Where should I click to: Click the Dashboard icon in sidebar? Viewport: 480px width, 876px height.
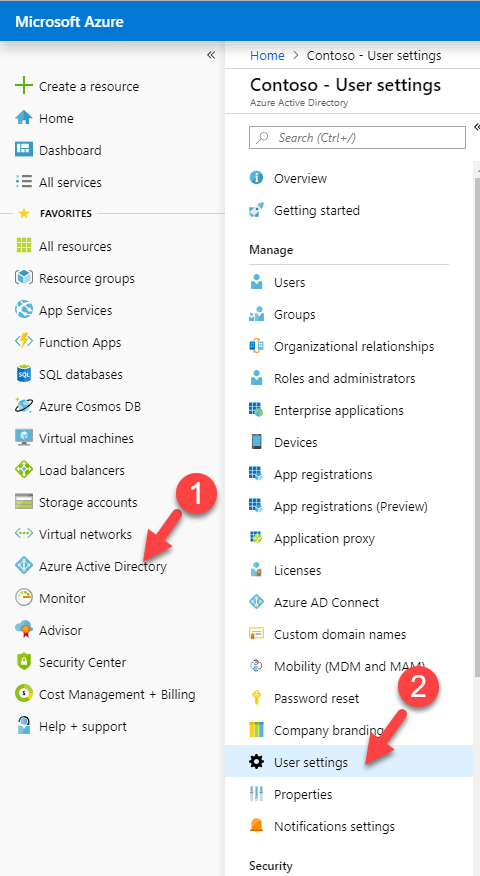point(24,150)
